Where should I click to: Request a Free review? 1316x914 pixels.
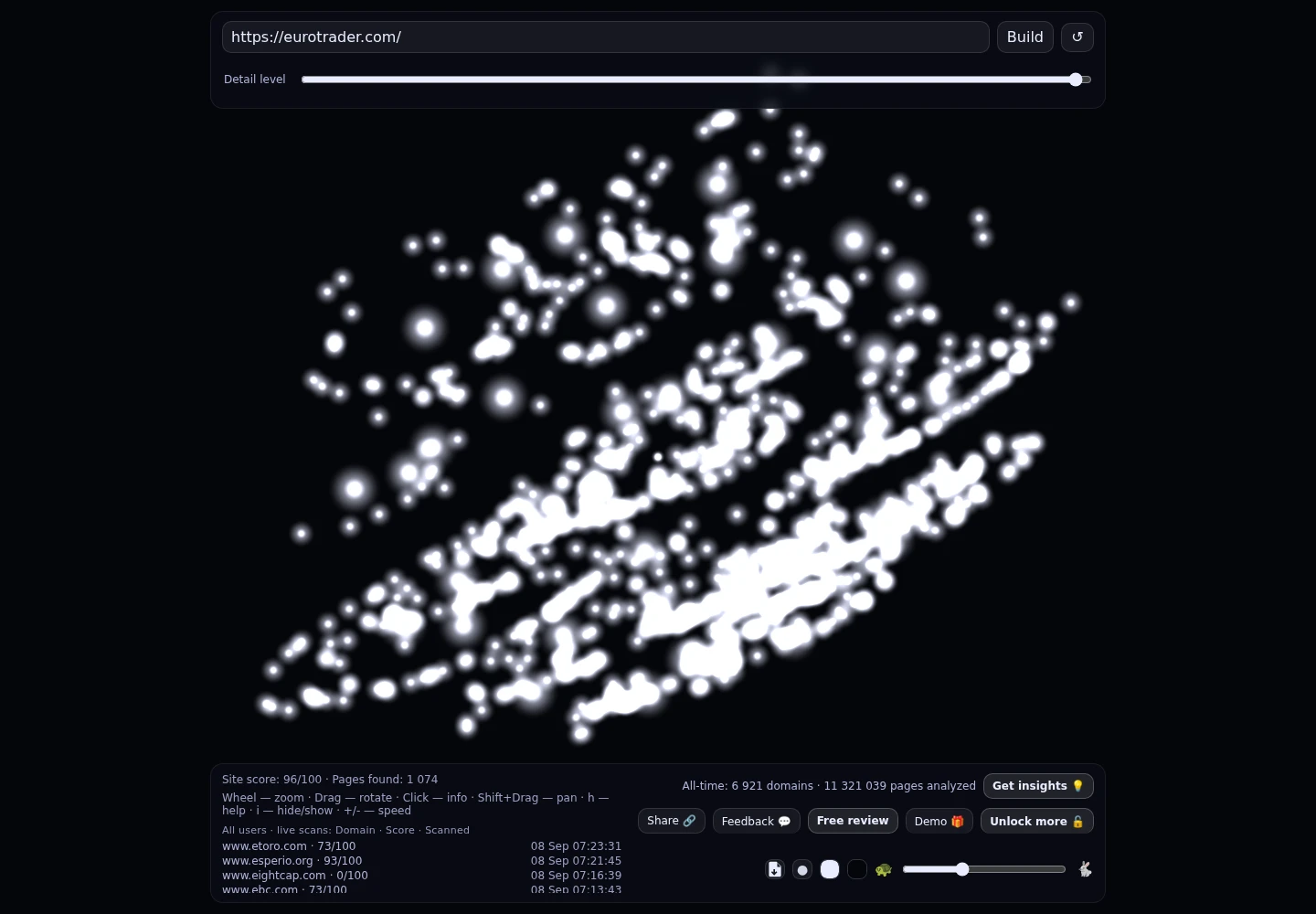coord(853,821)
